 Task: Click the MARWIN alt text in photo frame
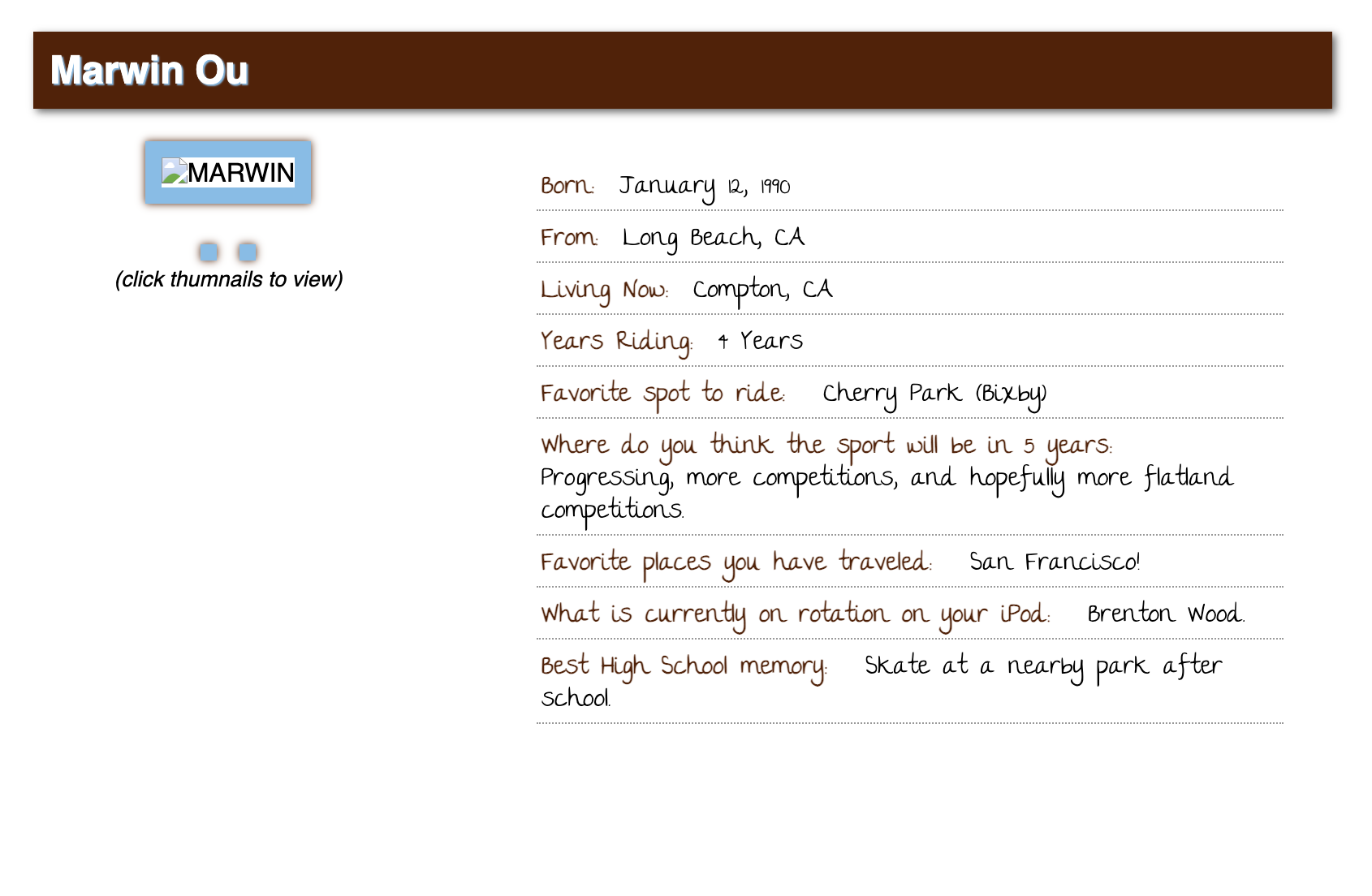241,173
